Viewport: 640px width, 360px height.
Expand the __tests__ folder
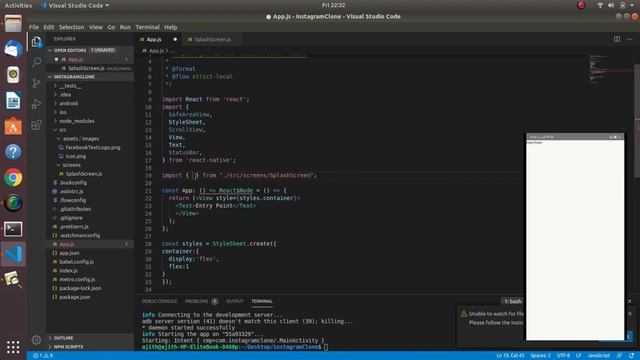point(70,86)
